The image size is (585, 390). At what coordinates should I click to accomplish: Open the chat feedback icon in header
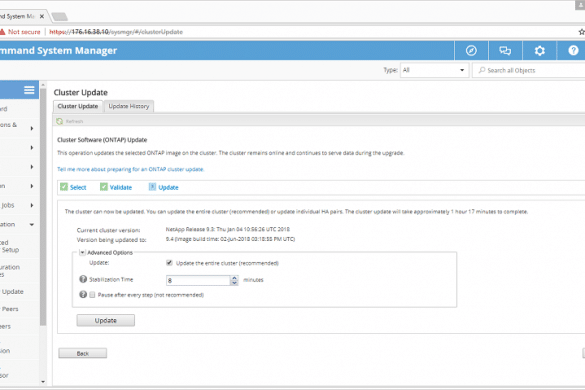pos(505,50)
